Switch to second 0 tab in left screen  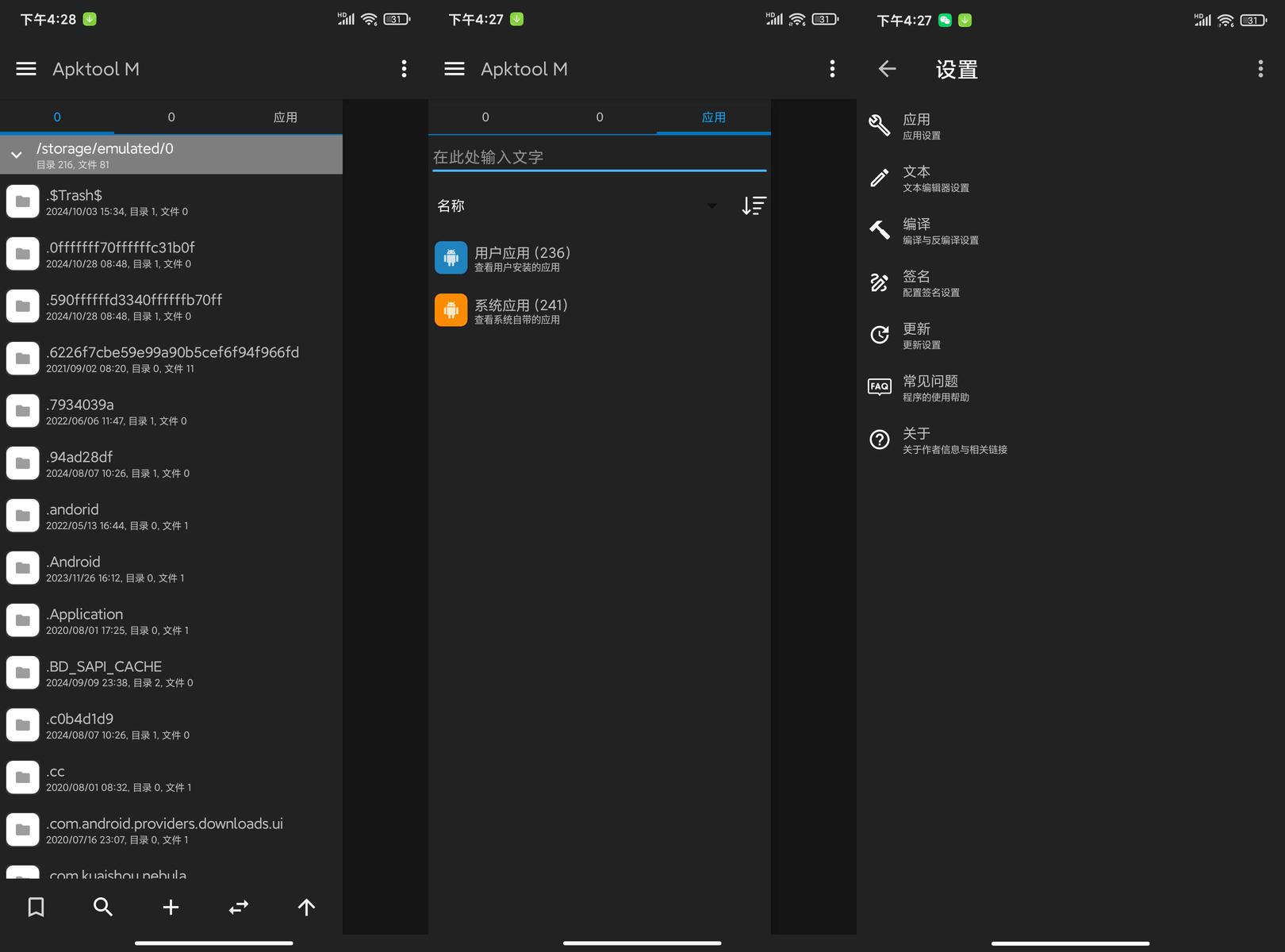pos(171,117)
